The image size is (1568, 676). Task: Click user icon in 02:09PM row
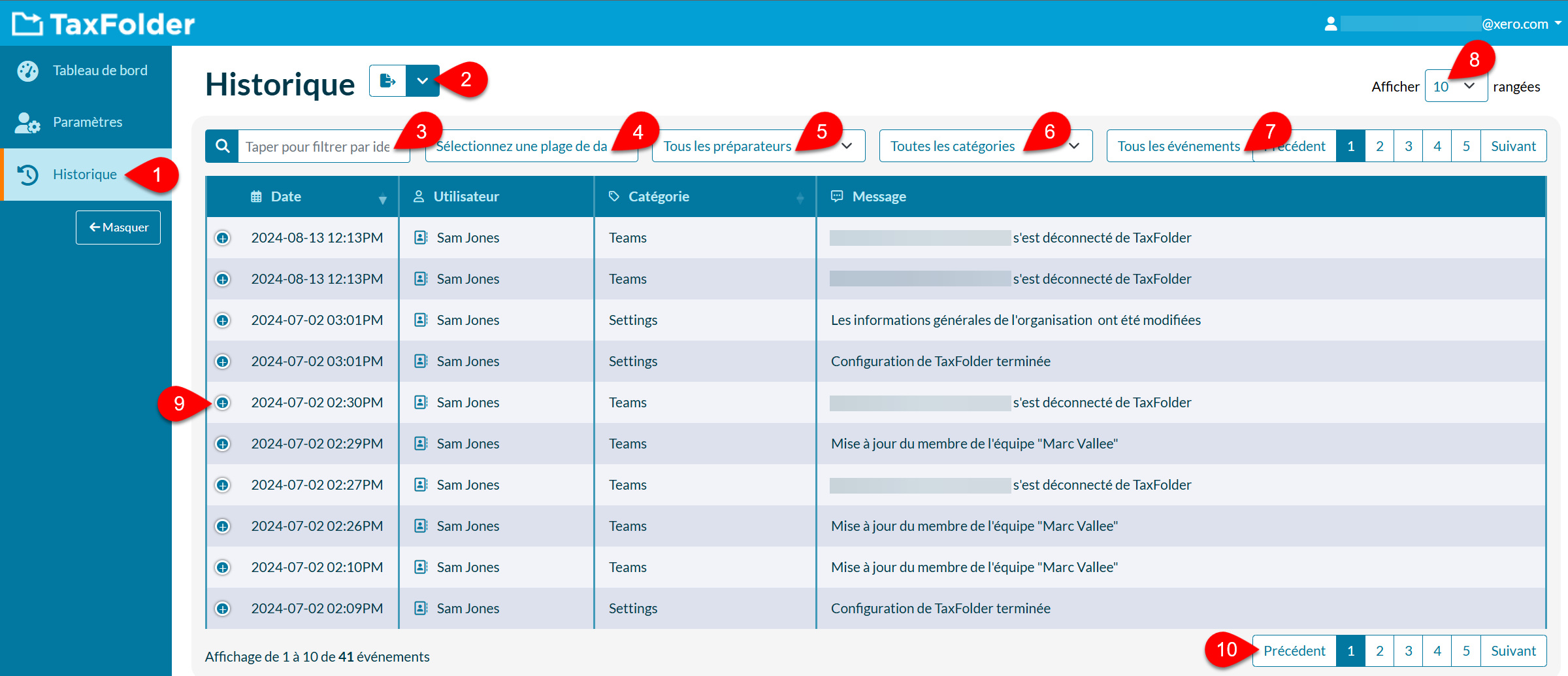pyautogui.click(x=421, y=608)
